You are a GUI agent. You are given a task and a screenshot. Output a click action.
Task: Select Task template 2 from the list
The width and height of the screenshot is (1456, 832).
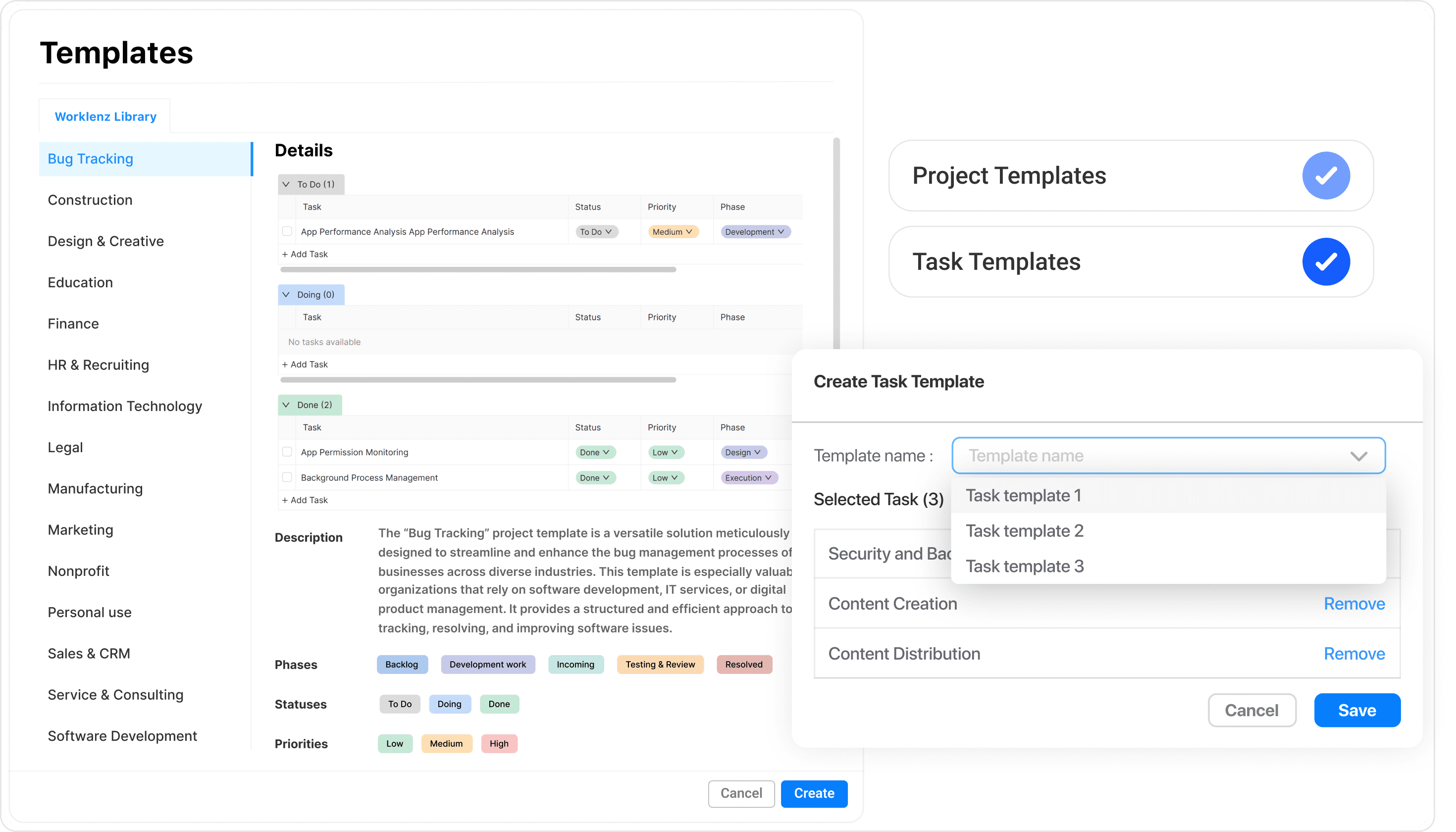click(1024, 530)
